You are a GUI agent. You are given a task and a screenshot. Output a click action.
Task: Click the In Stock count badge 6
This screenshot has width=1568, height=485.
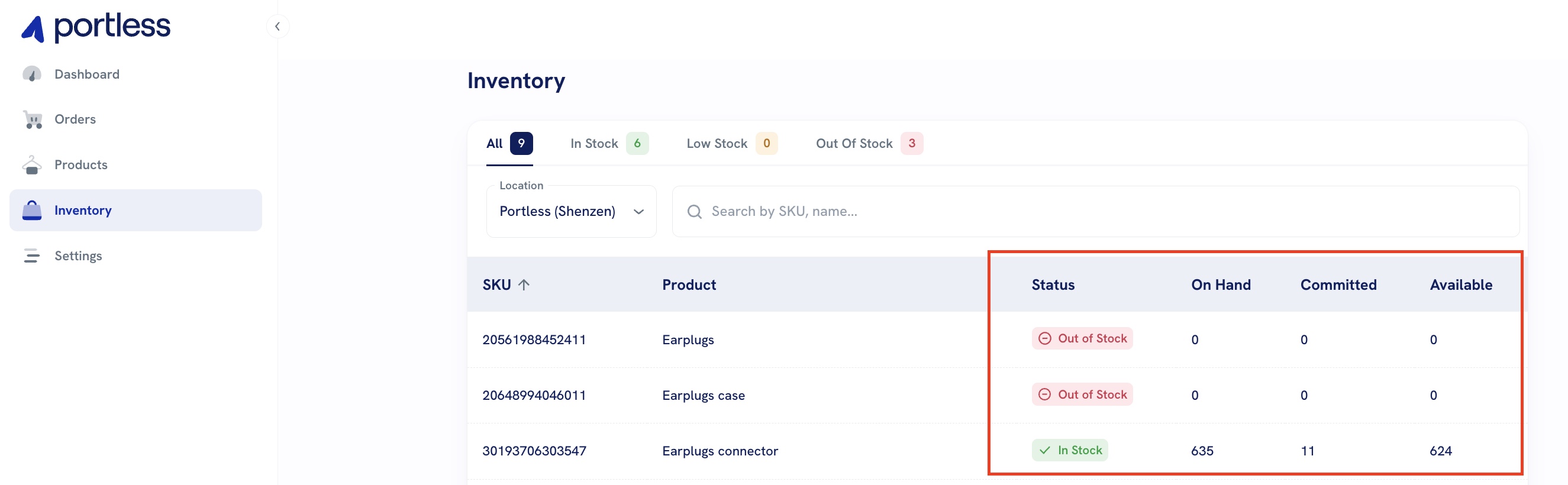point(637,143)
